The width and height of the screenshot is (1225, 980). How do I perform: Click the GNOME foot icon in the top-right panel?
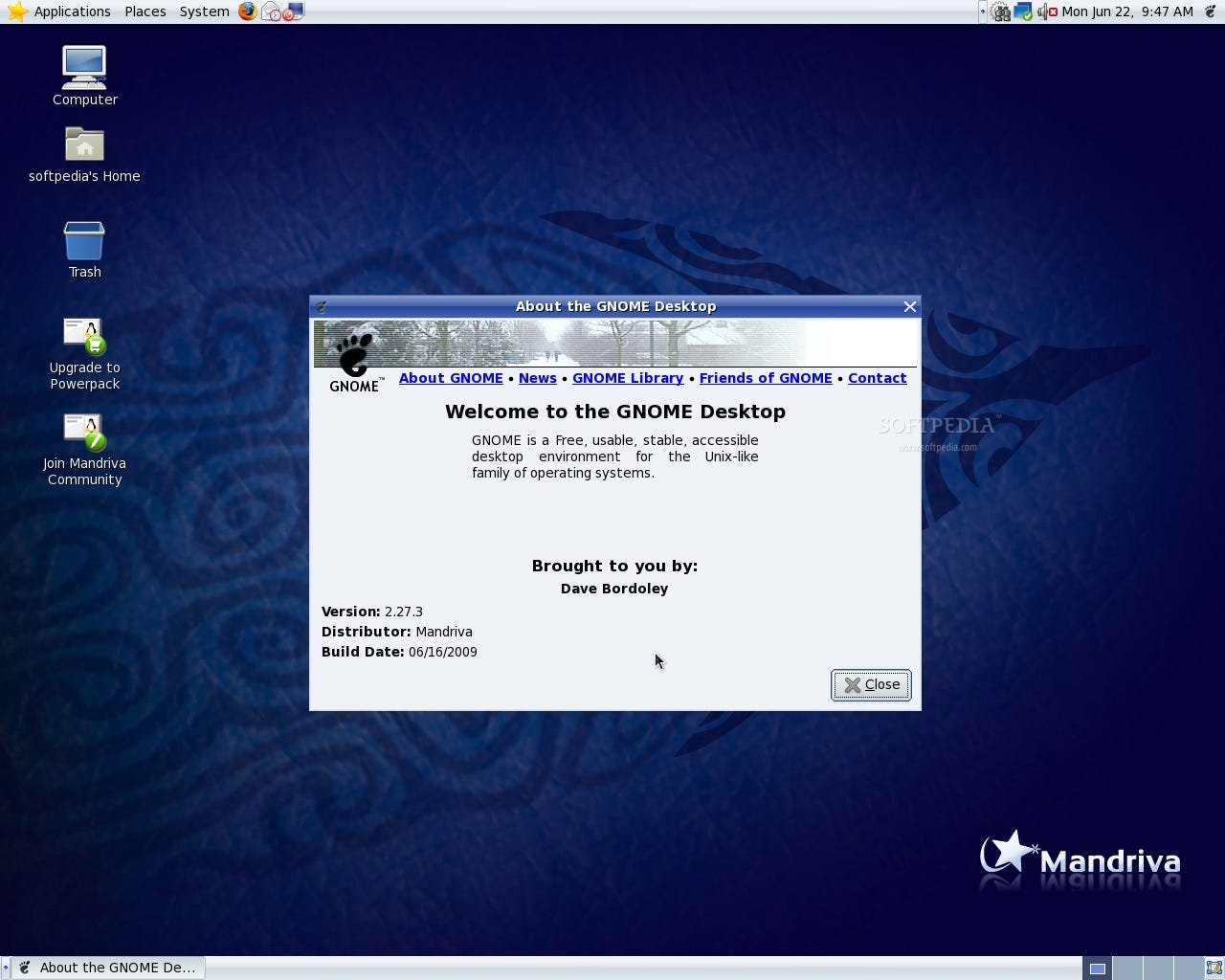point(1211,11)
